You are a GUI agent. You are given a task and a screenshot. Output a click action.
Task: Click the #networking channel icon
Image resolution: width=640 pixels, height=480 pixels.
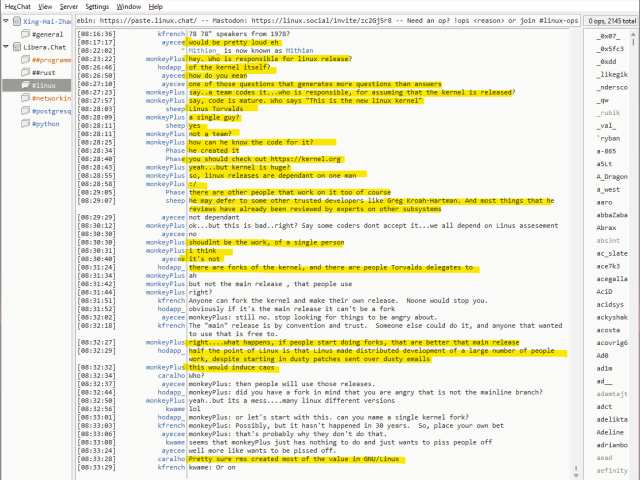[25, 99]
